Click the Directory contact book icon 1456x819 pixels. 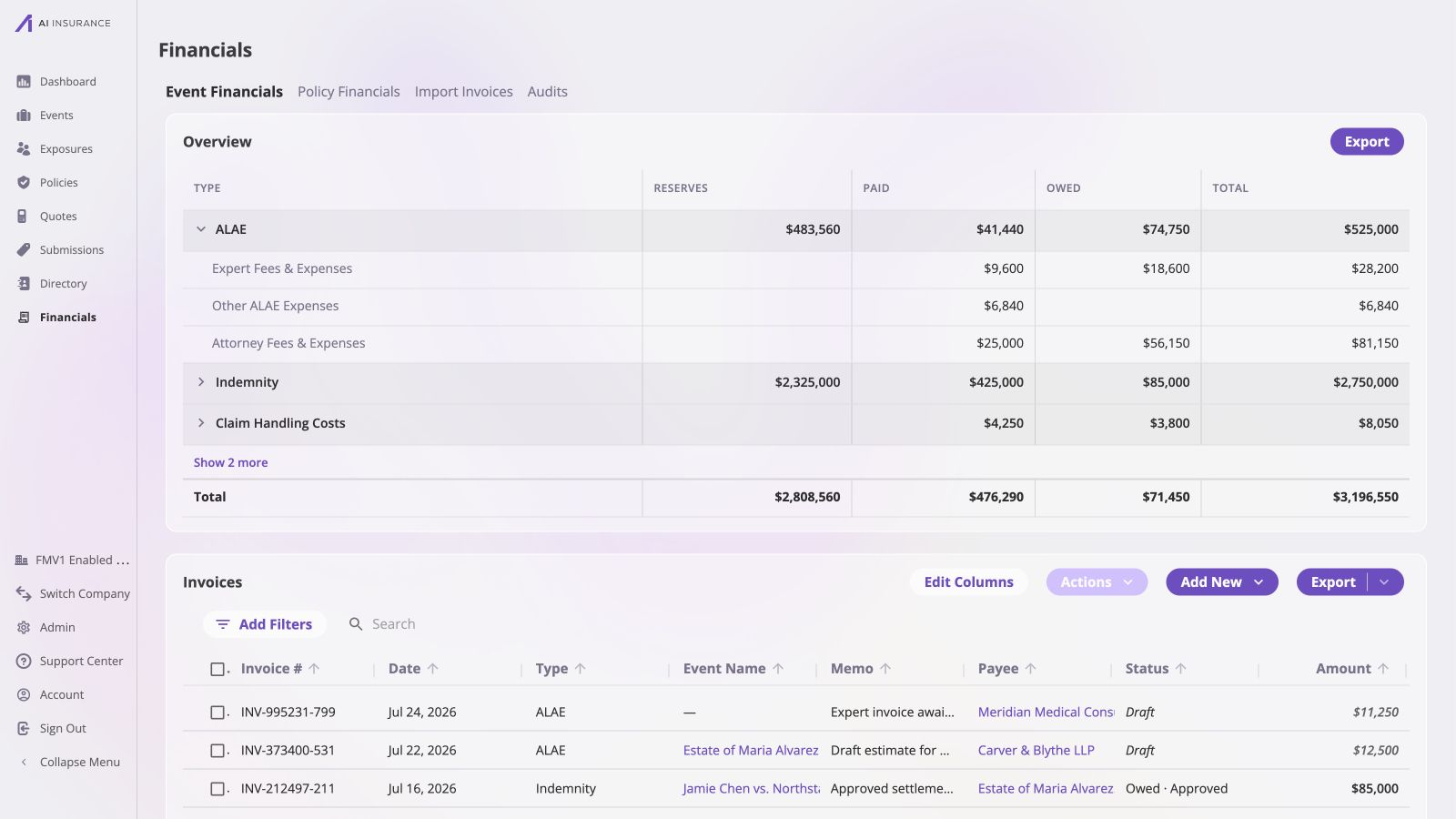tap(24, 284)
